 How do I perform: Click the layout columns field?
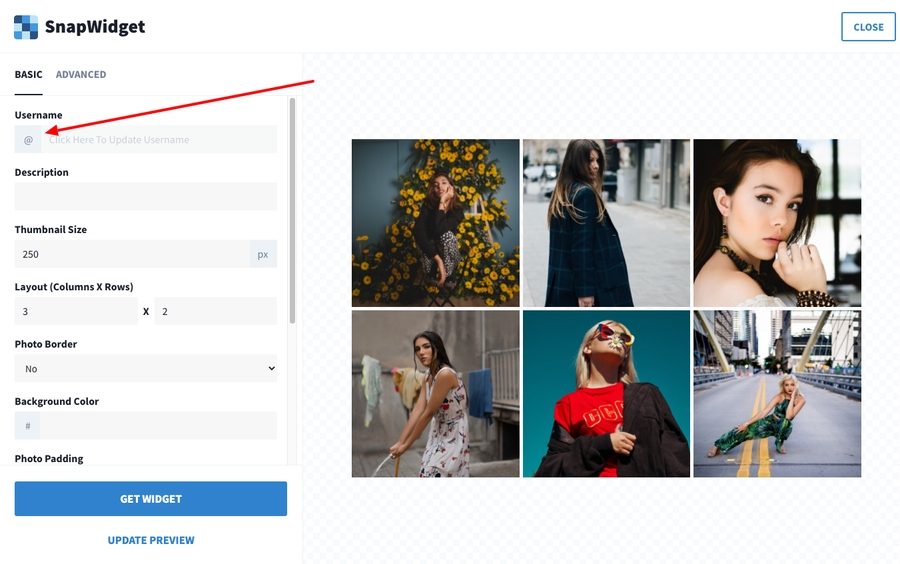point(76,311)
